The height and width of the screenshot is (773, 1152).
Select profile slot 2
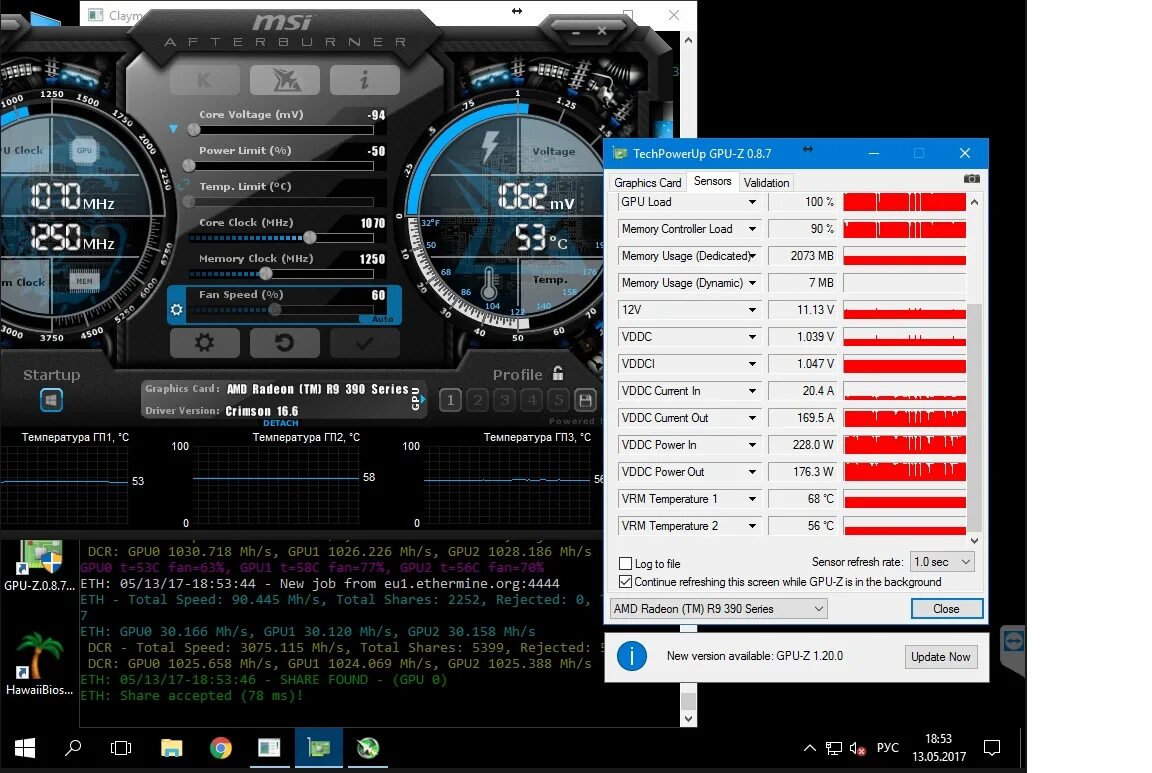tap(478, 400)
